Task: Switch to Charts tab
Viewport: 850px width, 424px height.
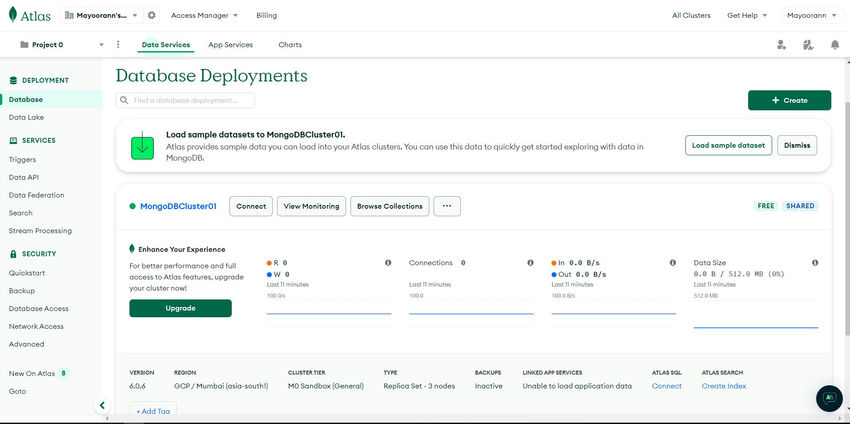Action: click(x=290, y=44)
